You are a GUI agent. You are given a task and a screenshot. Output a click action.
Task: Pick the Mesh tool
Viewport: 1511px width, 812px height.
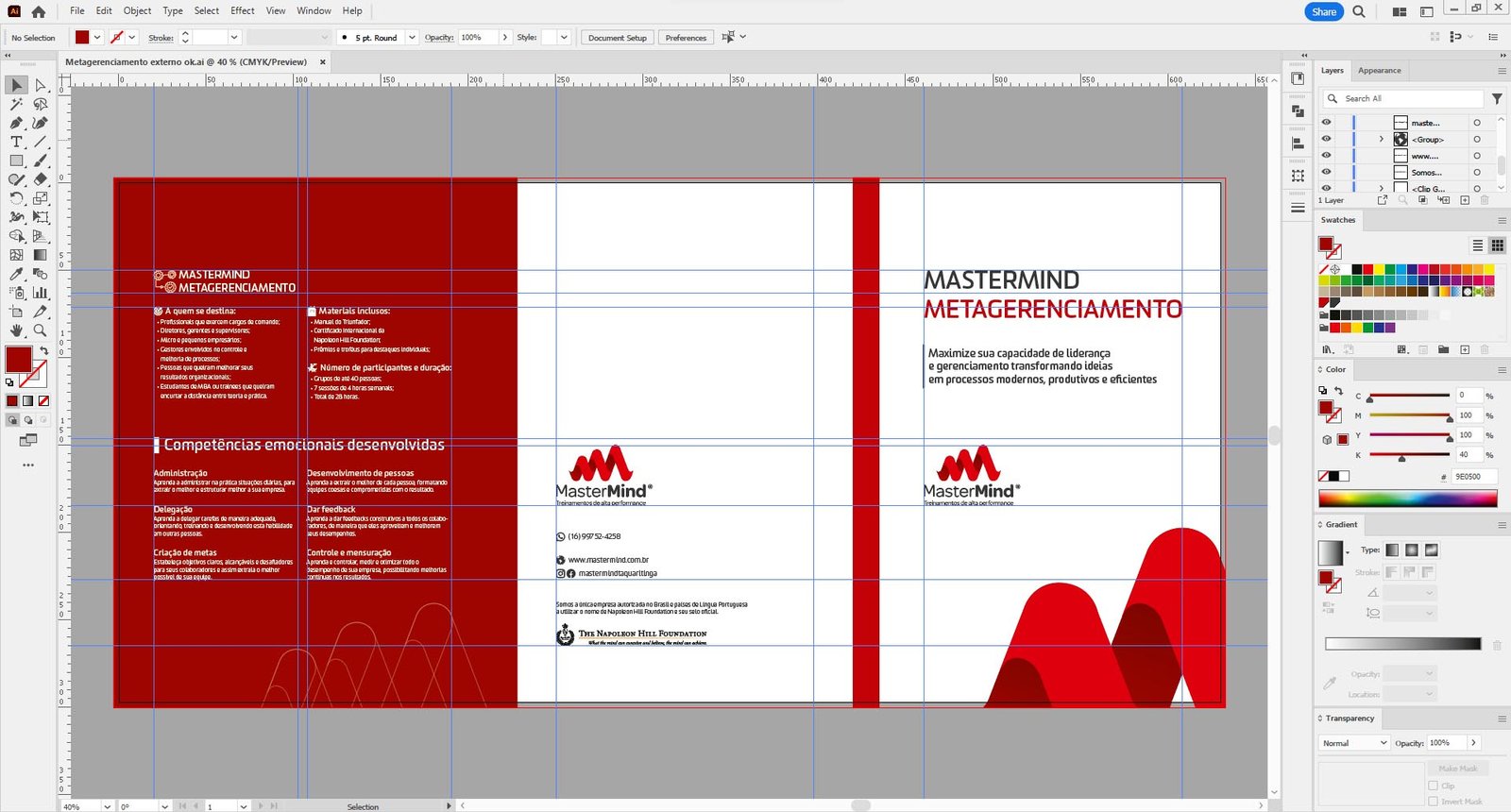16,255
